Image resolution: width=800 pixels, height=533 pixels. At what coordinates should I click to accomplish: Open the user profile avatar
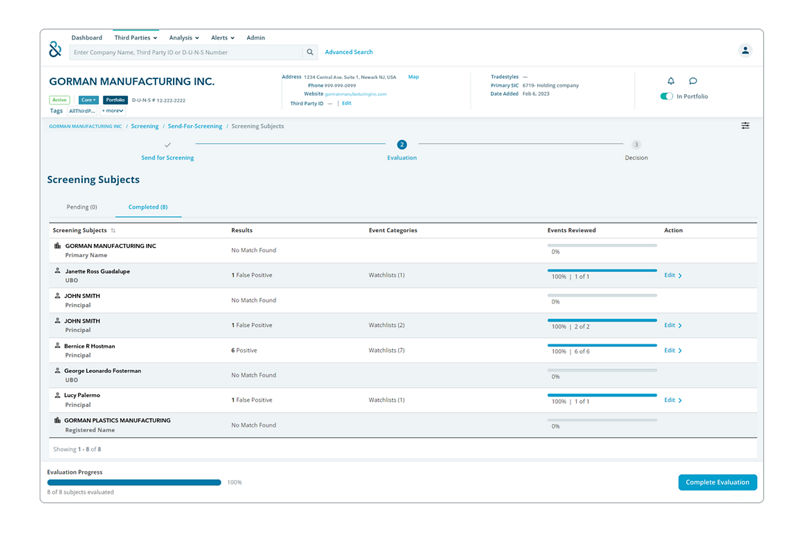[745, 50]
